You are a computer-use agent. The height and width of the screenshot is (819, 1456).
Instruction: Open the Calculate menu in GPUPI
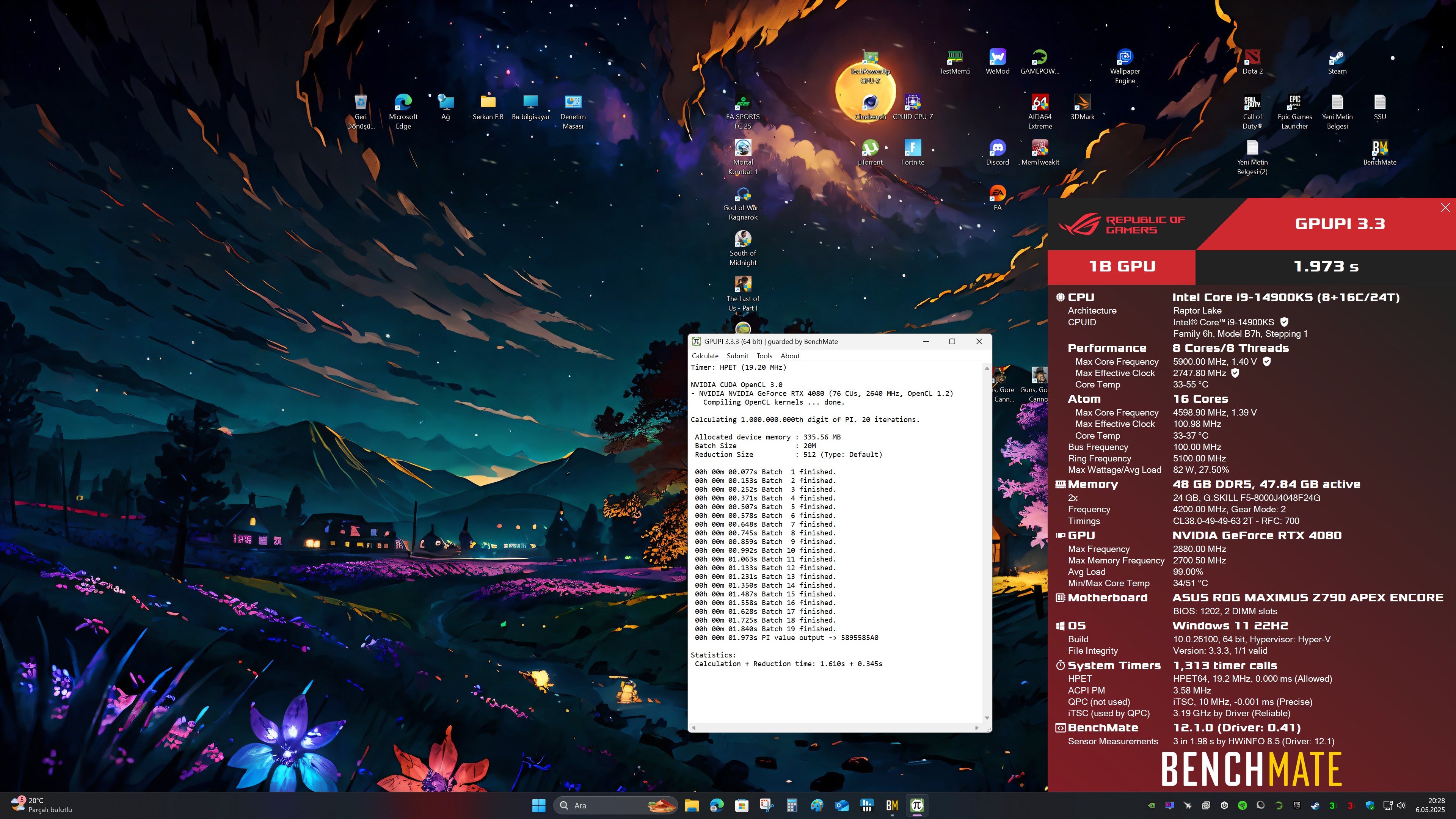705,356
